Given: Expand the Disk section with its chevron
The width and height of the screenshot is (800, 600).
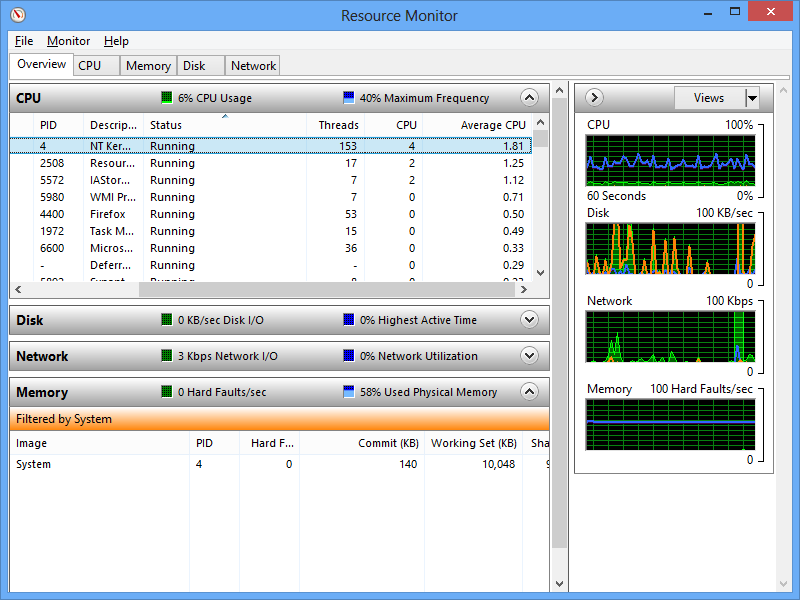Looking at the screenshot, I should (x=529, y=320).
